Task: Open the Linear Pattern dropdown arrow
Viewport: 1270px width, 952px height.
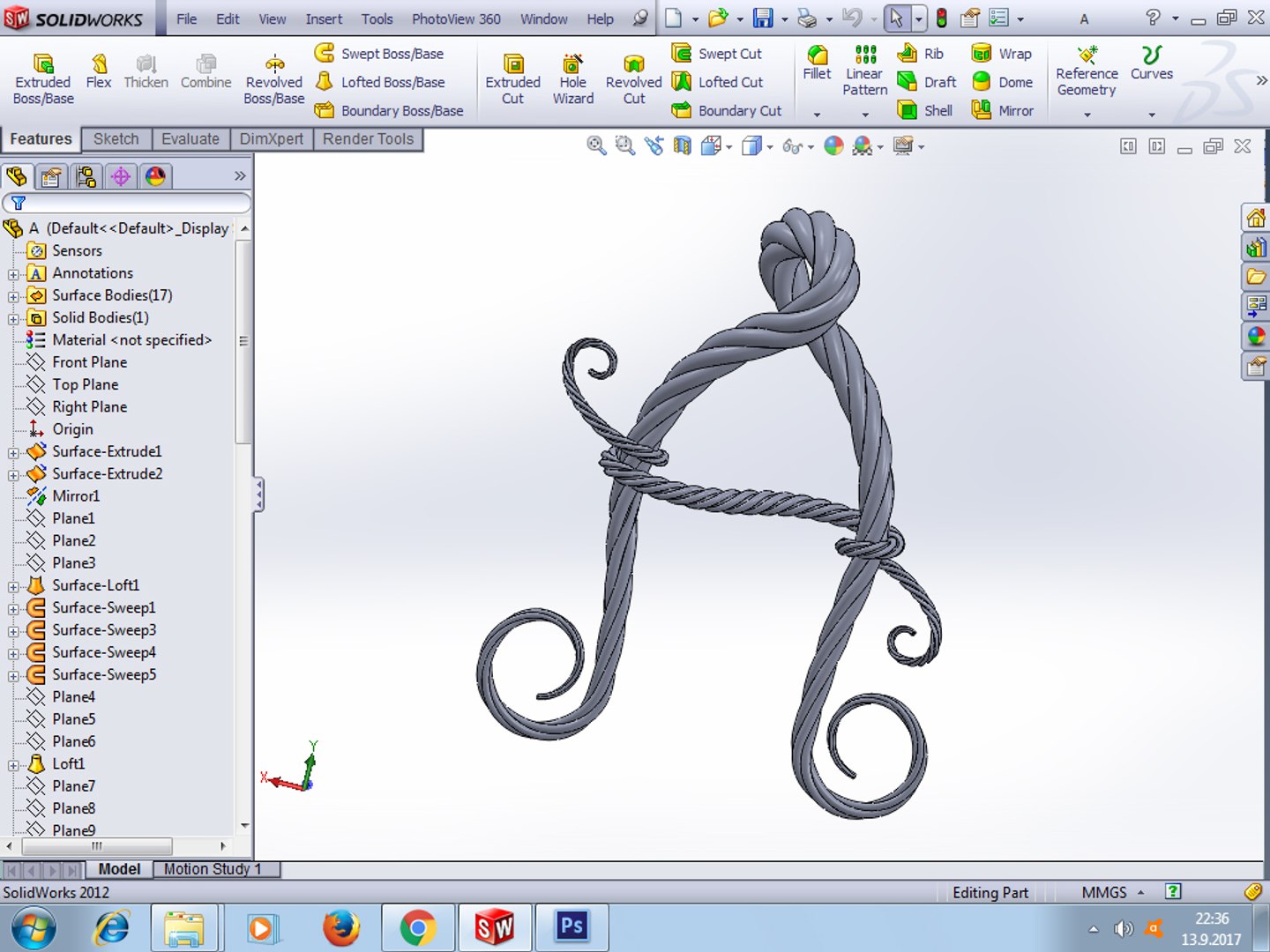Action: click(x=865, y=115)
